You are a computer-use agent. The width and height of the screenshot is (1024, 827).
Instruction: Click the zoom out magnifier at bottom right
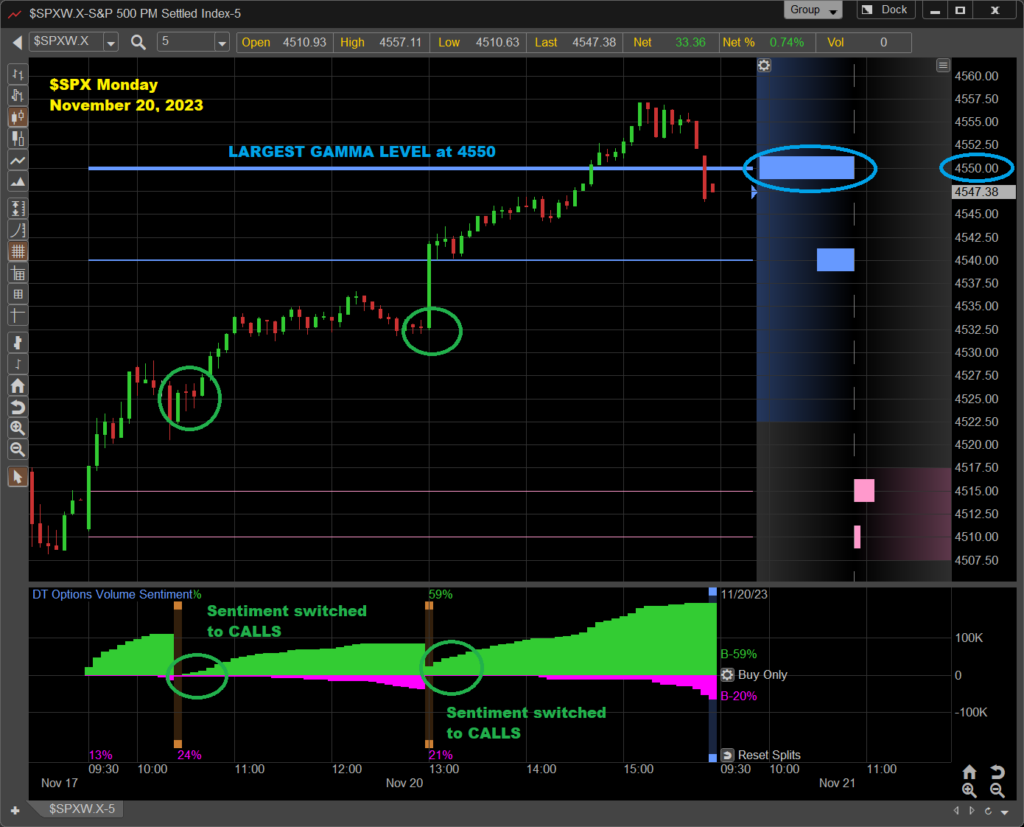pyautogui.click(x=996, y=789)
